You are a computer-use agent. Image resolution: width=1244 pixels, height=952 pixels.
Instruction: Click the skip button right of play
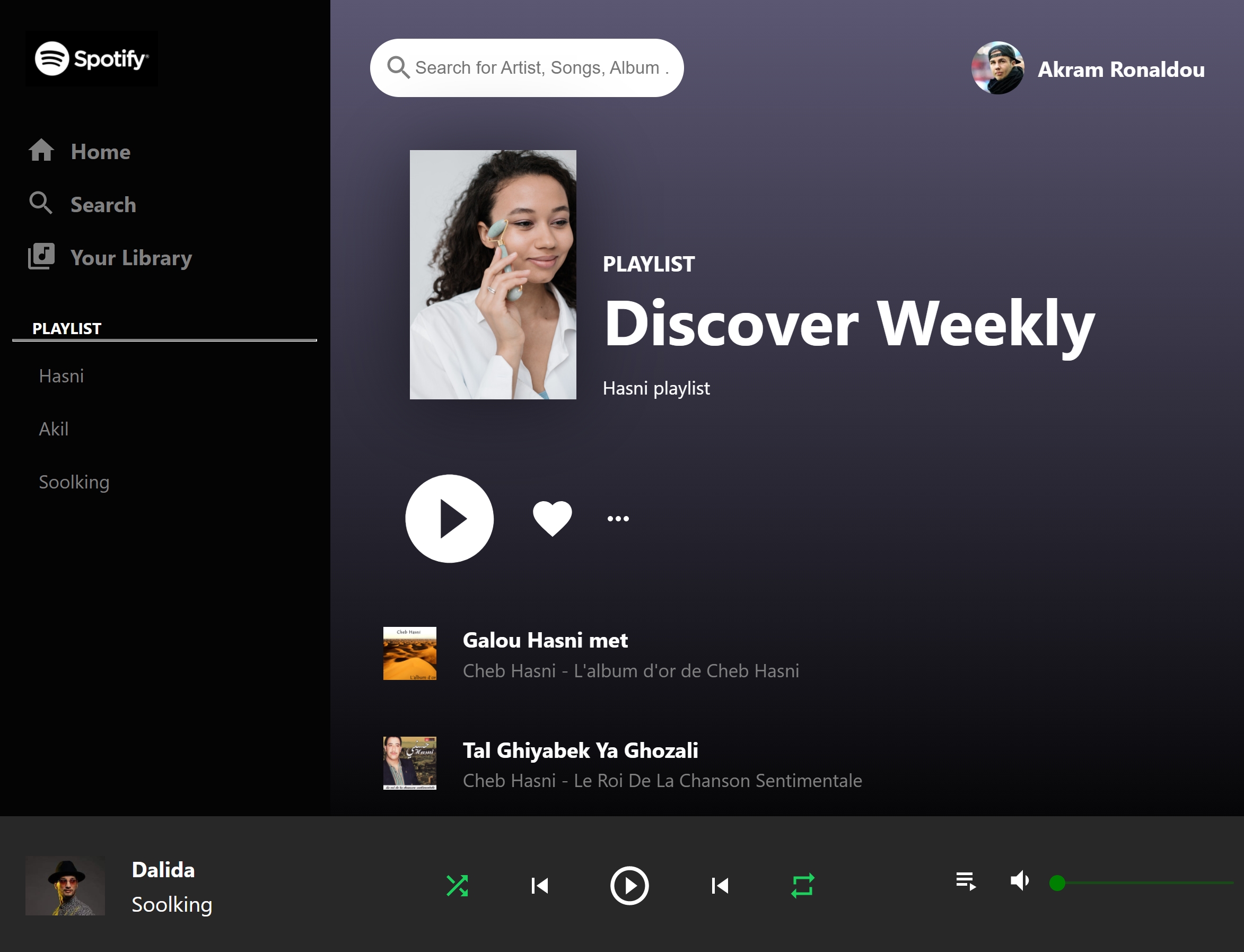(x=720, y=885)
